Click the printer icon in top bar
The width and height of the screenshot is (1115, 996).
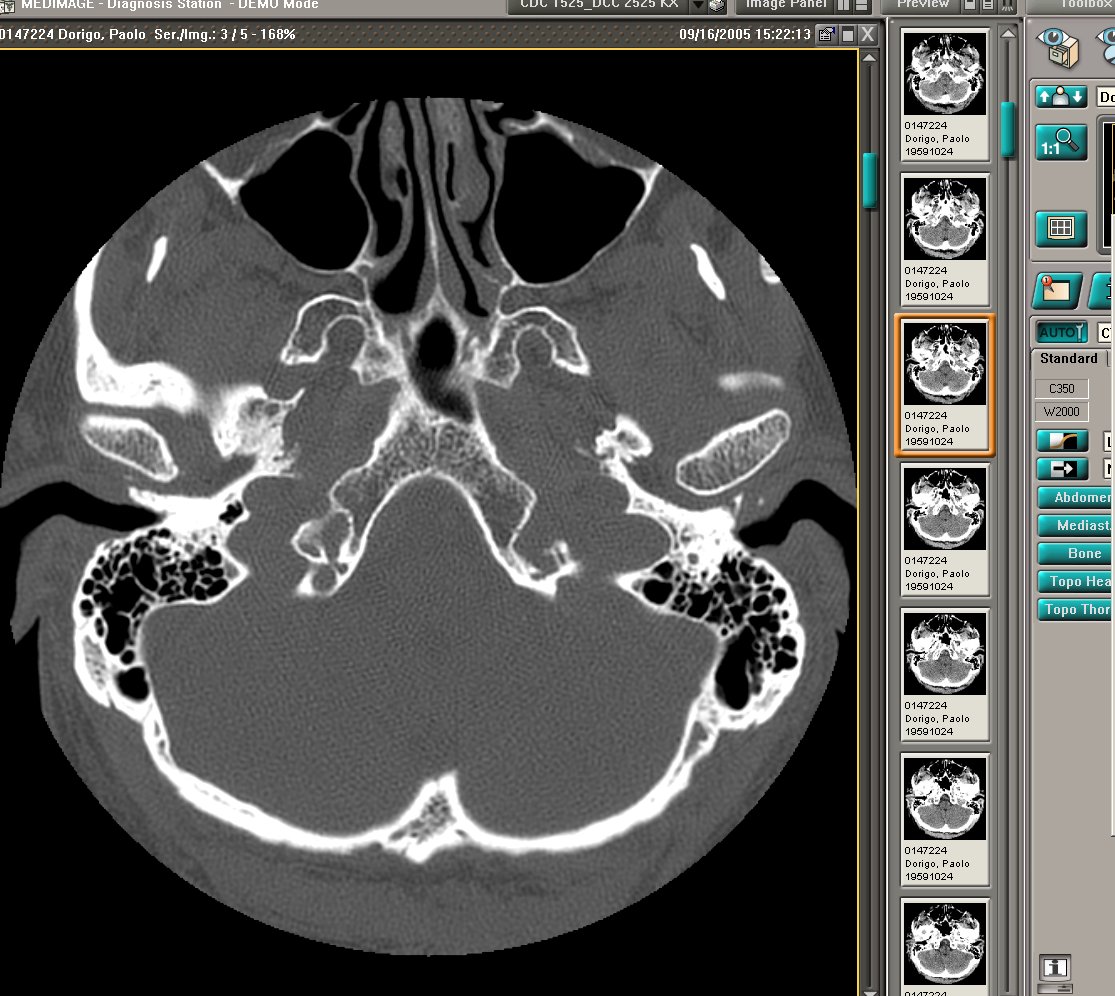click(x=717, y=5)
